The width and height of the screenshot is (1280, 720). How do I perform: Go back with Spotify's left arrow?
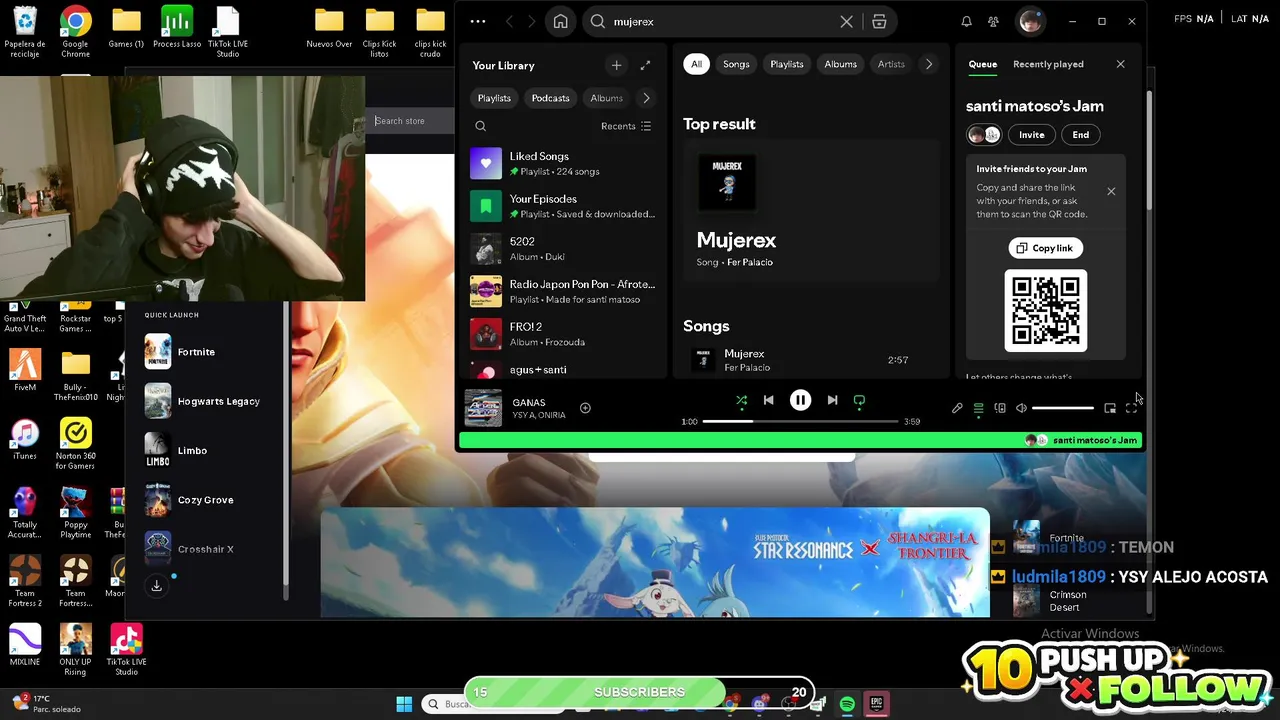click(509, 21)
